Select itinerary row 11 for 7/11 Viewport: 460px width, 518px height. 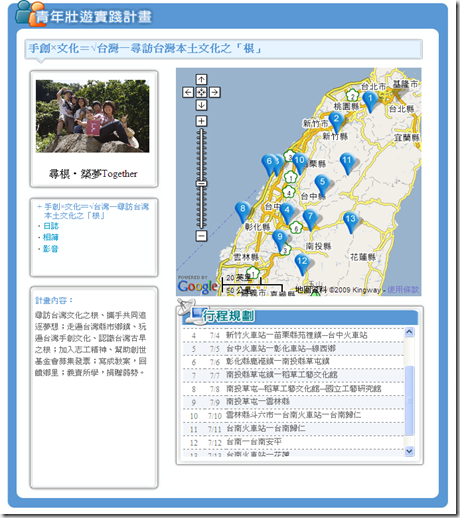click(x=293, y=429)
